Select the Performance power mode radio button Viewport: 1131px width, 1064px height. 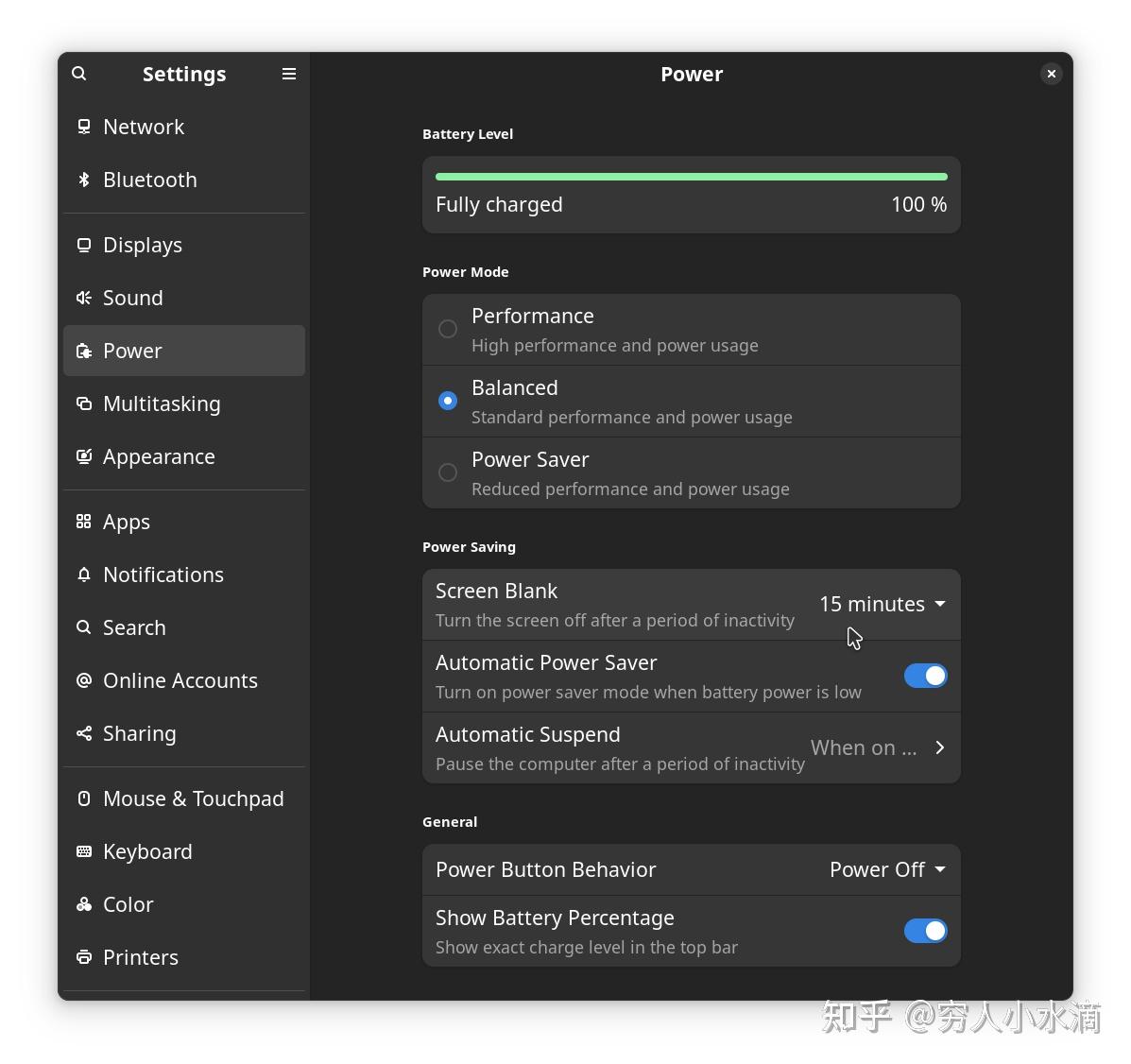[448, 329]
